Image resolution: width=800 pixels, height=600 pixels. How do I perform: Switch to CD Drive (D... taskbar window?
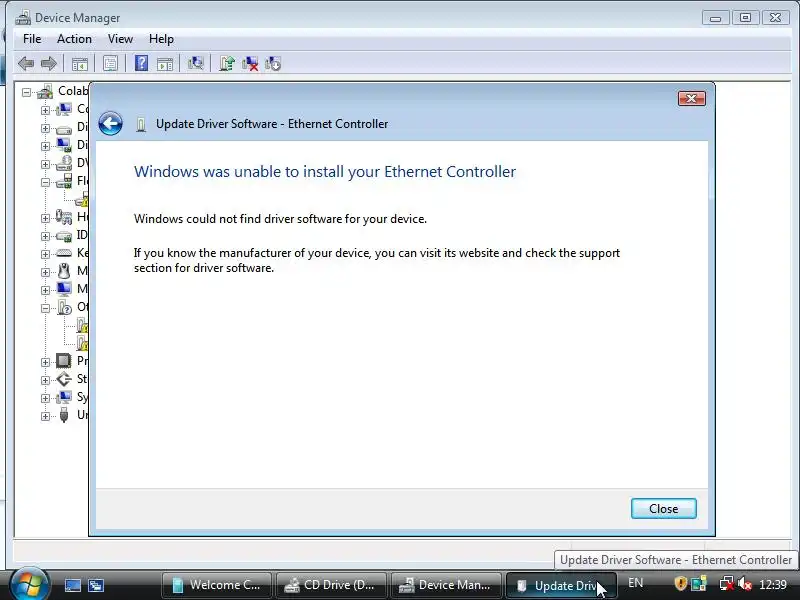pos(332,585)
